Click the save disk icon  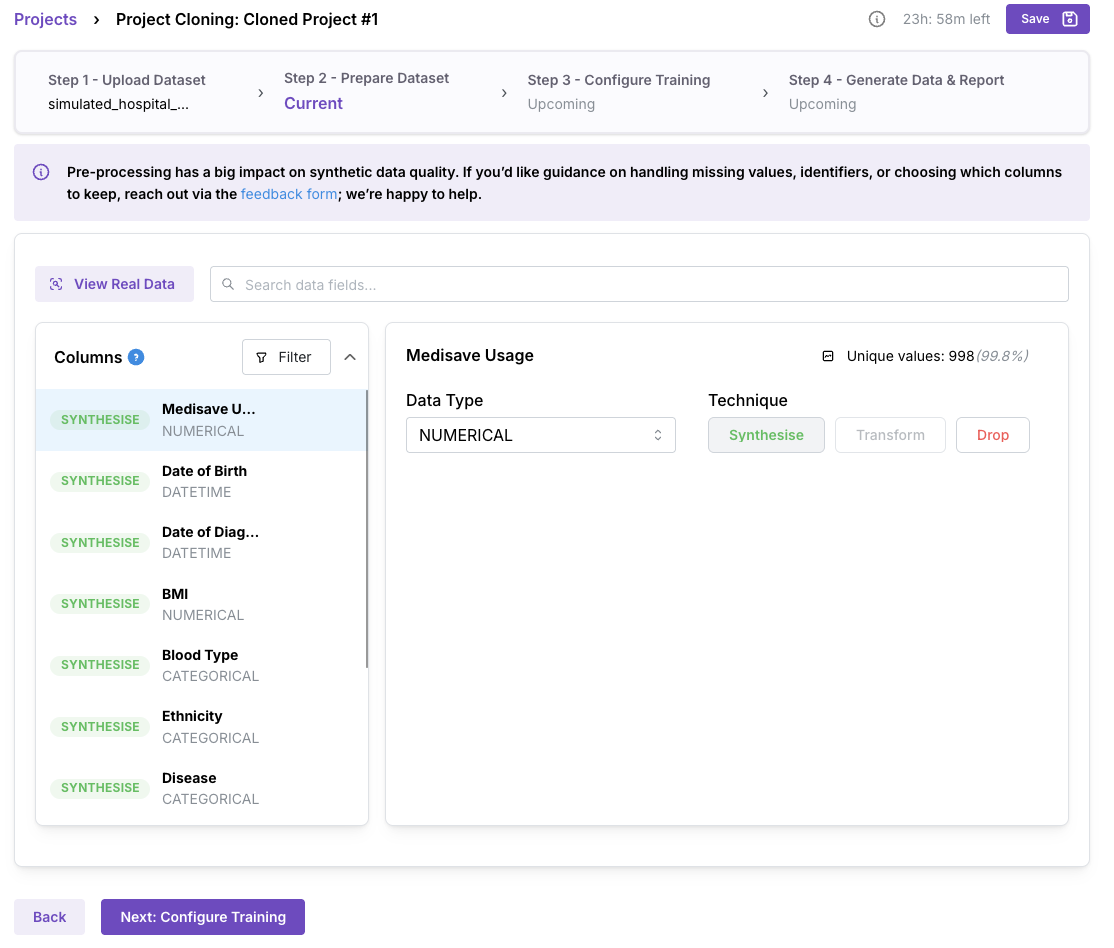click(x=1069, y=19)
